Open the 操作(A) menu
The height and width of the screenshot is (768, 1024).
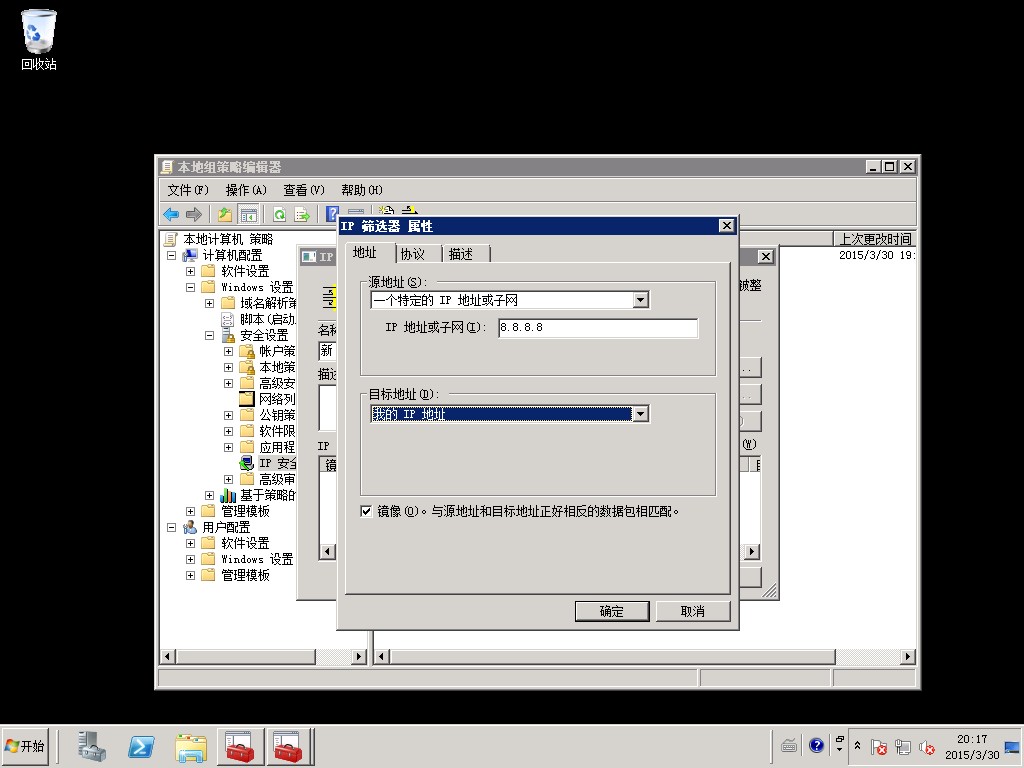(246, 190)
